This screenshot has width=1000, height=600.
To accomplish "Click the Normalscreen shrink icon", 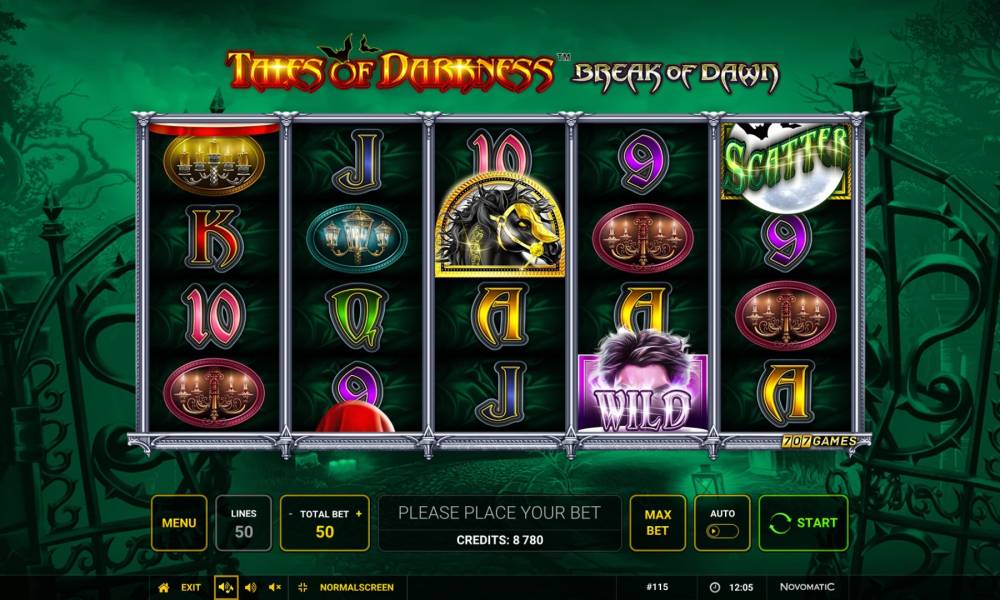I will [x=303, y=587].
